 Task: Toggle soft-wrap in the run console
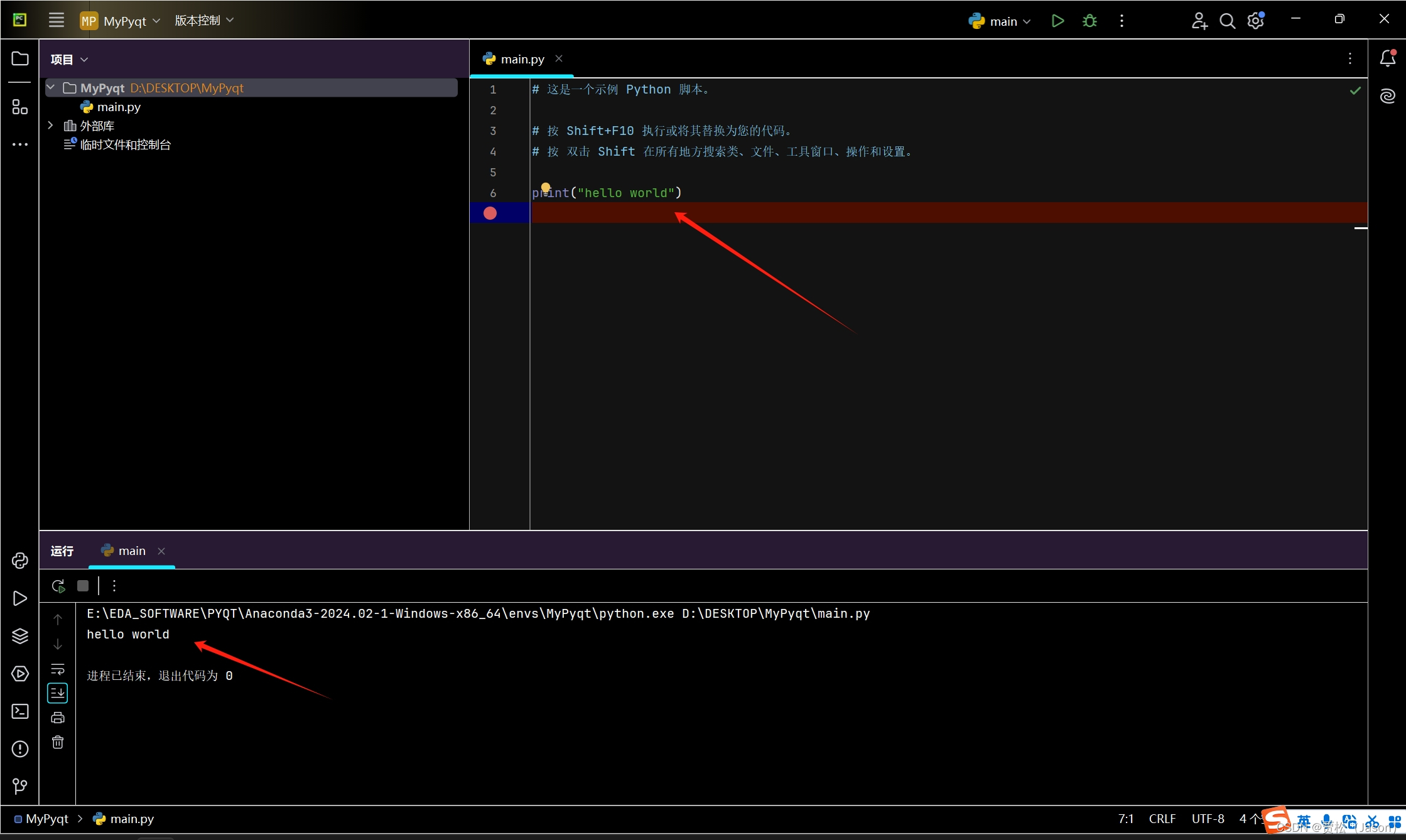click(x=58, y=669)
